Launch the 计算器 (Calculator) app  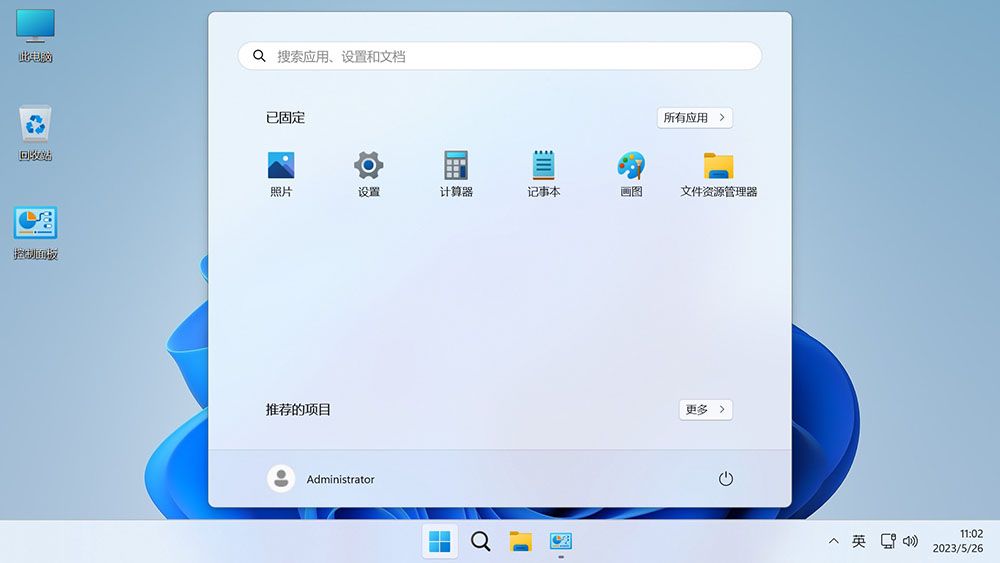[x=456, y=174]
